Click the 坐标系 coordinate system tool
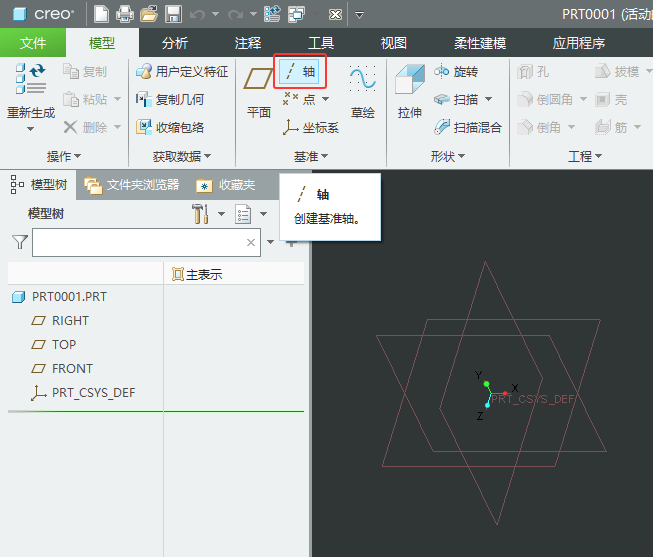Image resolution: width=653 pixels, height=557 pixels. coord(311,127)
